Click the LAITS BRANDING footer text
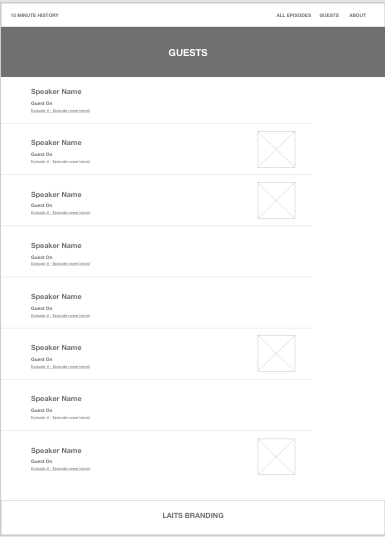The height and width of the screenshot is (537, 385). (x=193, y=515)
